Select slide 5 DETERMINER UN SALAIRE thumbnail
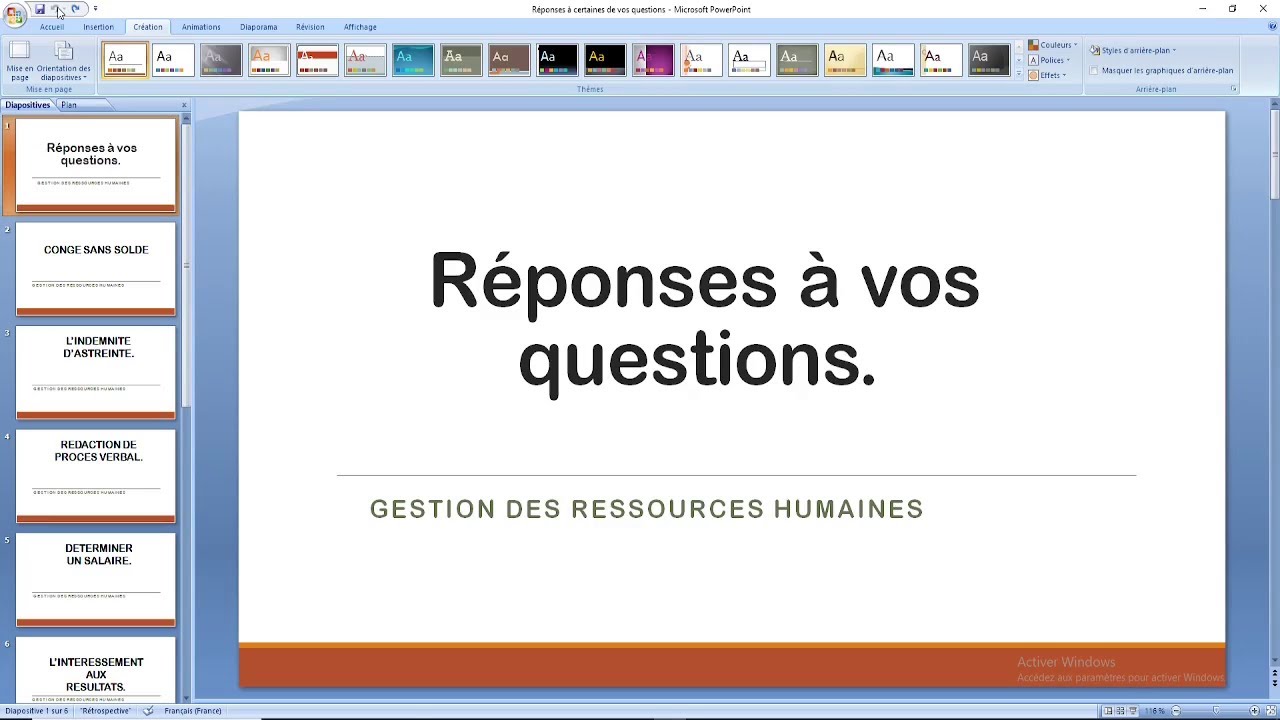1280x720 pixels. coord(95,580)
